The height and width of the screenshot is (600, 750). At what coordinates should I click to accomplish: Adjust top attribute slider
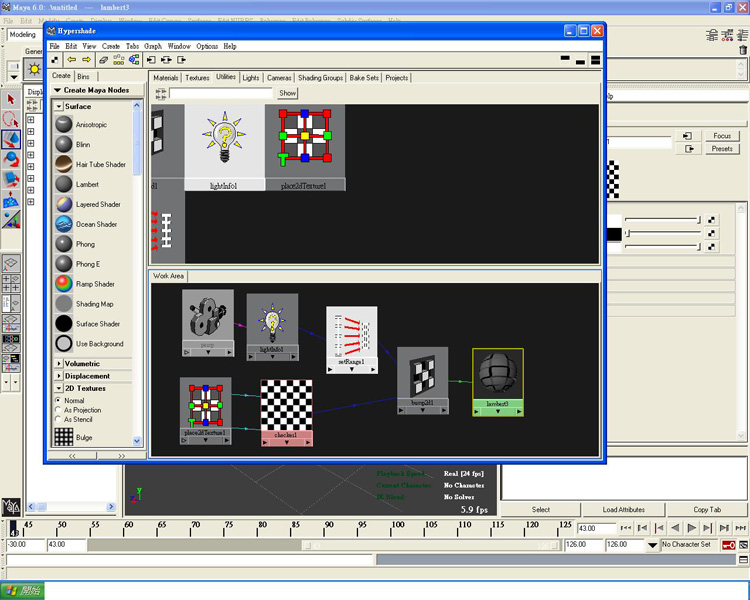[662, 220]
